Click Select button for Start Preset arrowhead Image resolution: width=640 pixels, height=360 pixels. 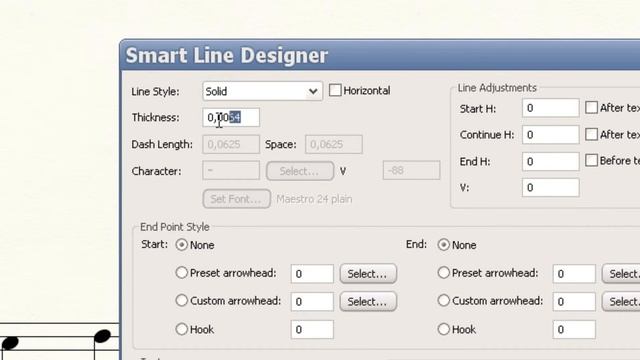368,273
